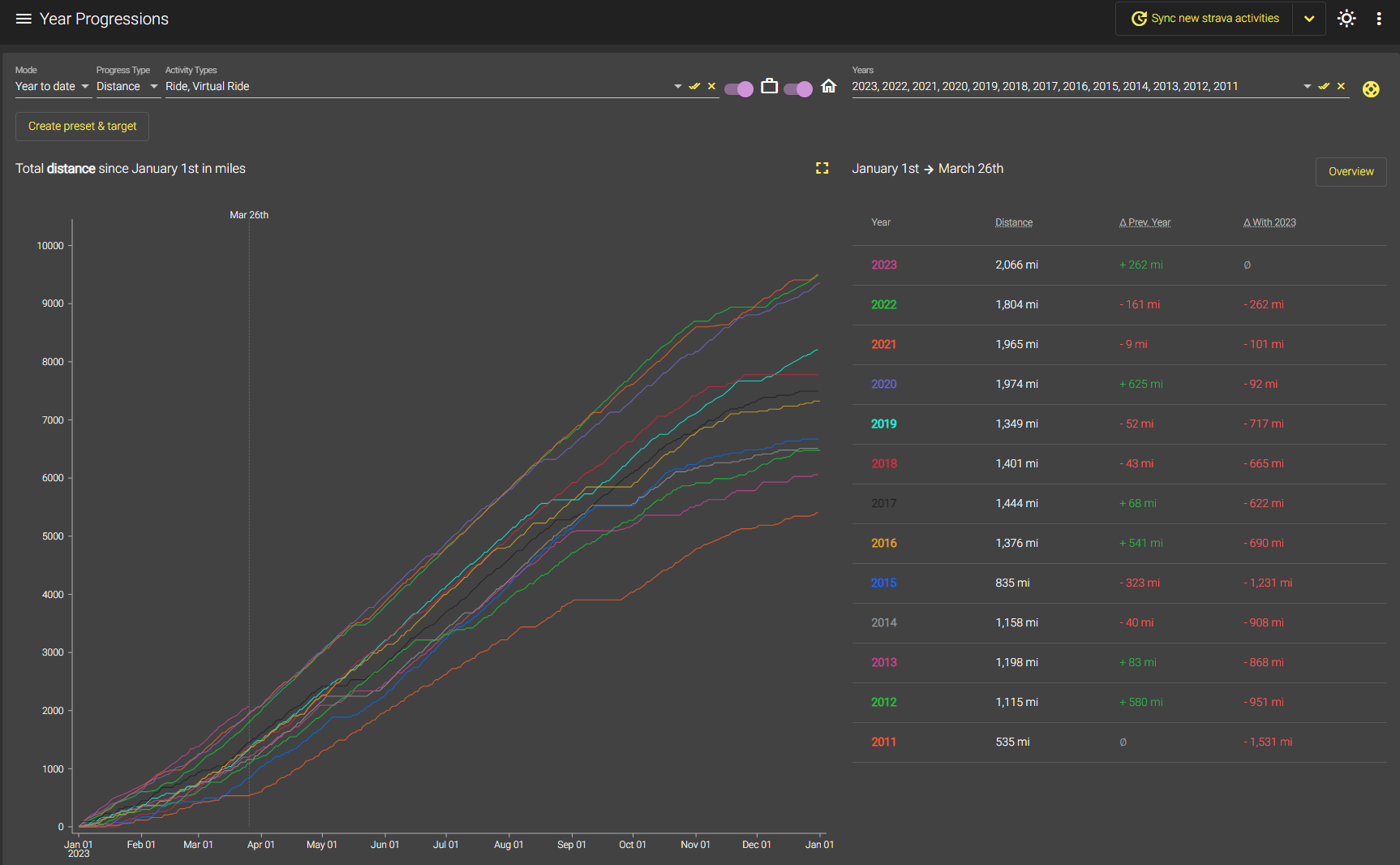1400x865 pixels.
Task: Toggle the light/dark theme sun icon
Action: [x=1346, y=19]
